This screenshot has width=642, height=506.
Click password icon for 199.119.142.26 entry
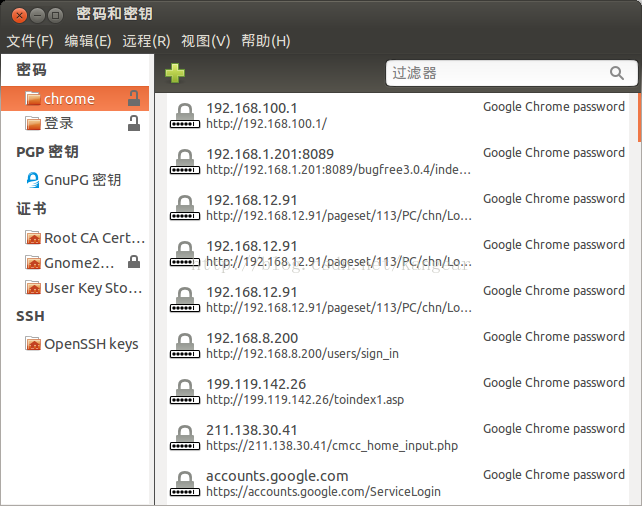185,392
